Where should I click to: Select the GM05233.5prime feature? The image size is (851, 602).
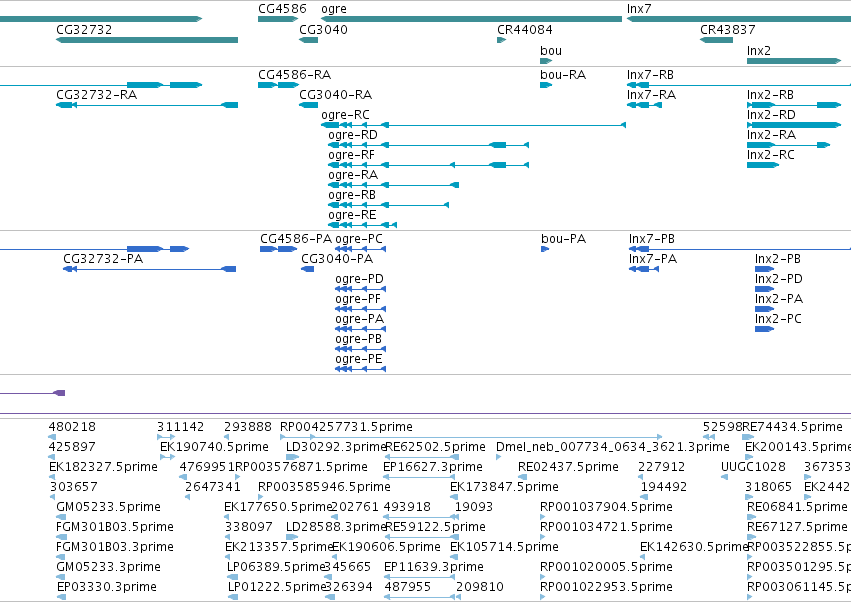(61, 517)
